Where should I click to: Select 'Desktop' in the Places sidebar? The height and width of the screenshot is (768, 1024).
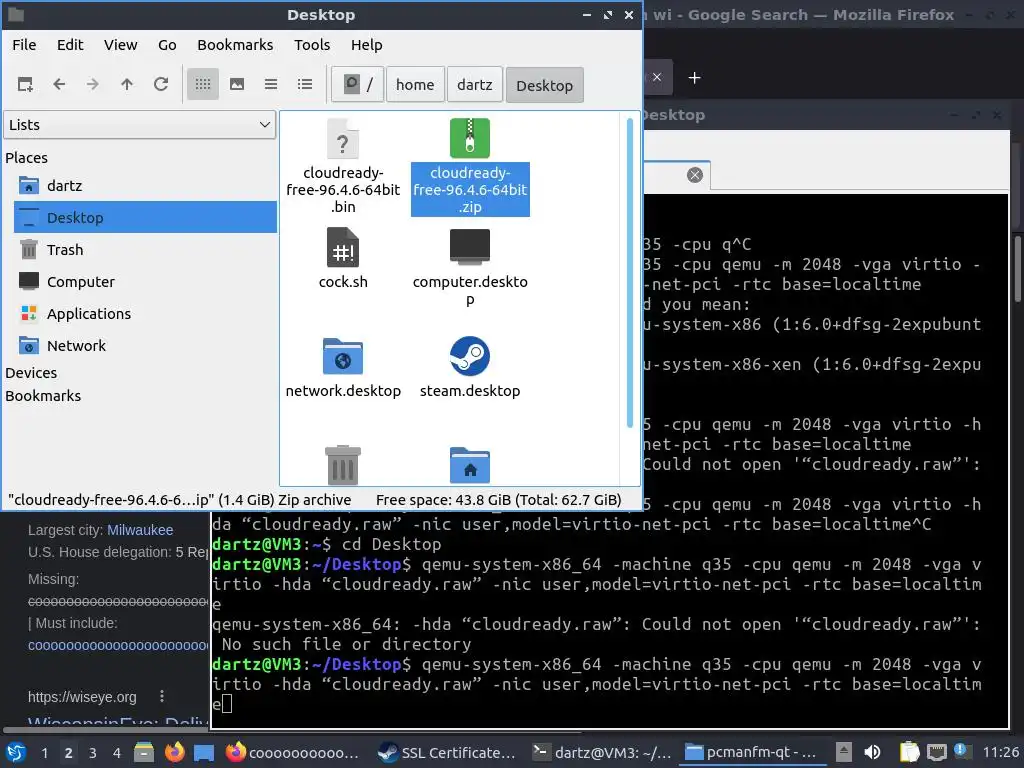coord(145,217)
